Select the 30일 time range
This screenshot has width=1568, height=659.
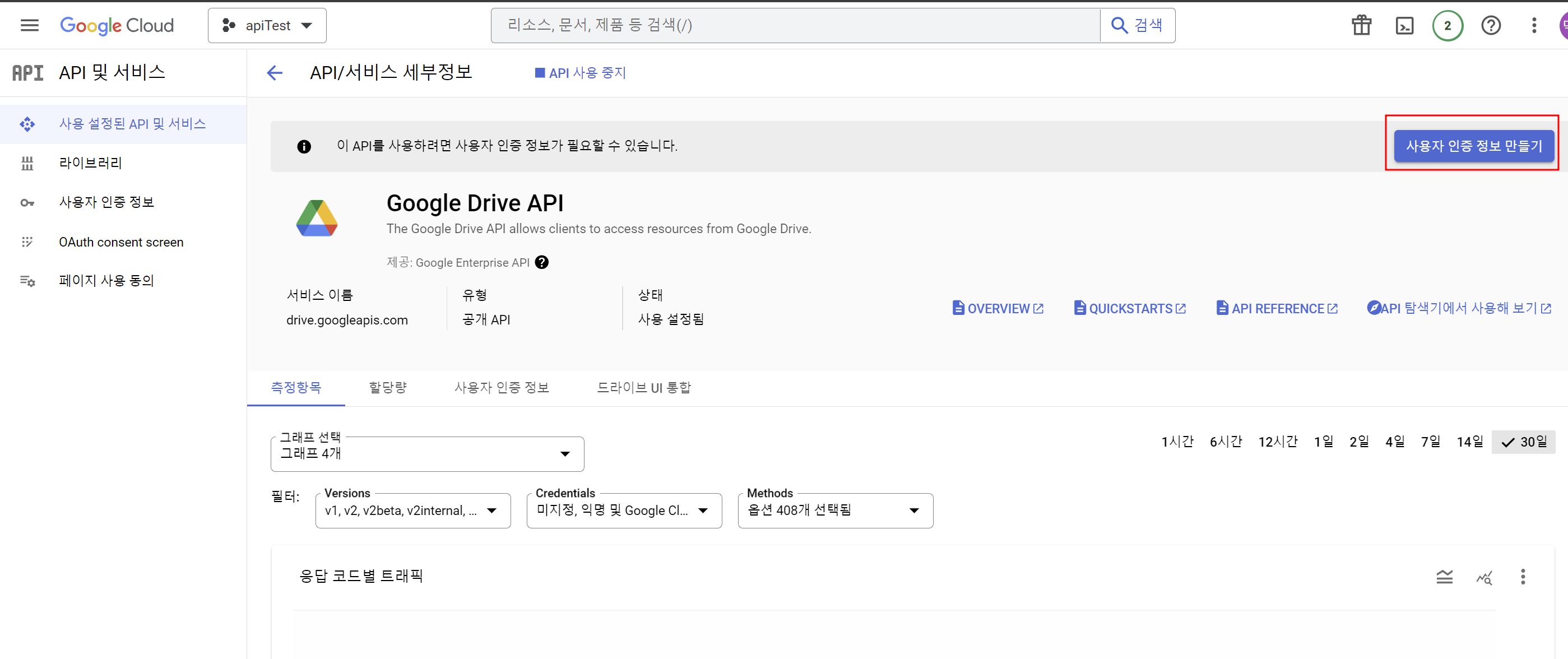1524,441
